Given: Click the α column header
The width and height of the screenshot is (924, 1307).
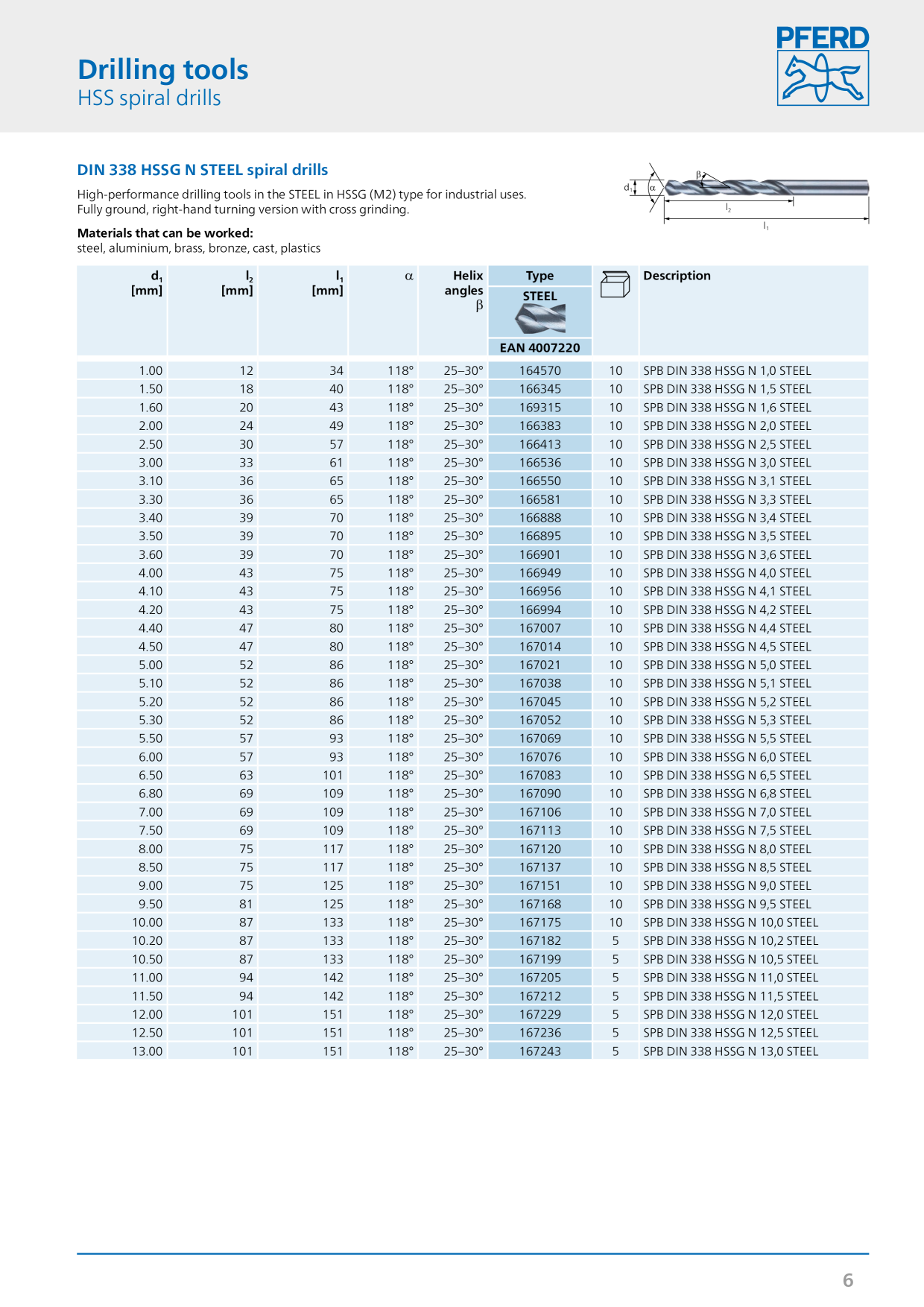Looking at the screenshot, I should (x=408, y=276).
